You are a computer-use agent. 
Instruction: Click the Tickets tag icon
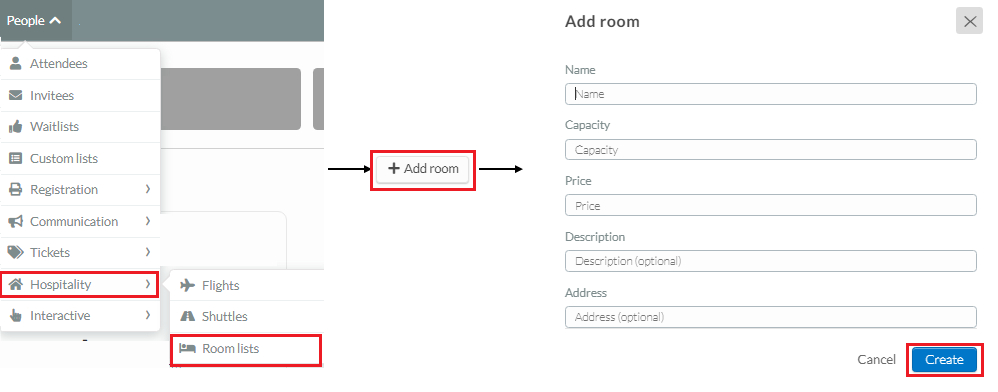coord(15,253)
